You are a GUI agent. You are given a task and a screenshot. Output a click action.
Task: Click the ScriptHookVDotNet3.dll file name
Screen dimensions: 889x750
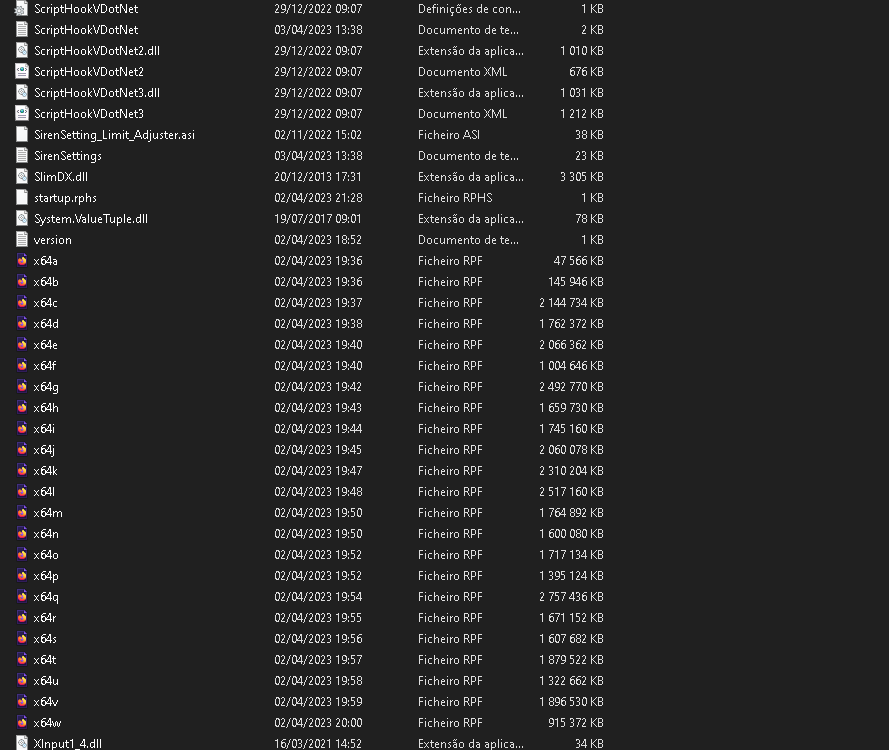tap(96, 93)
